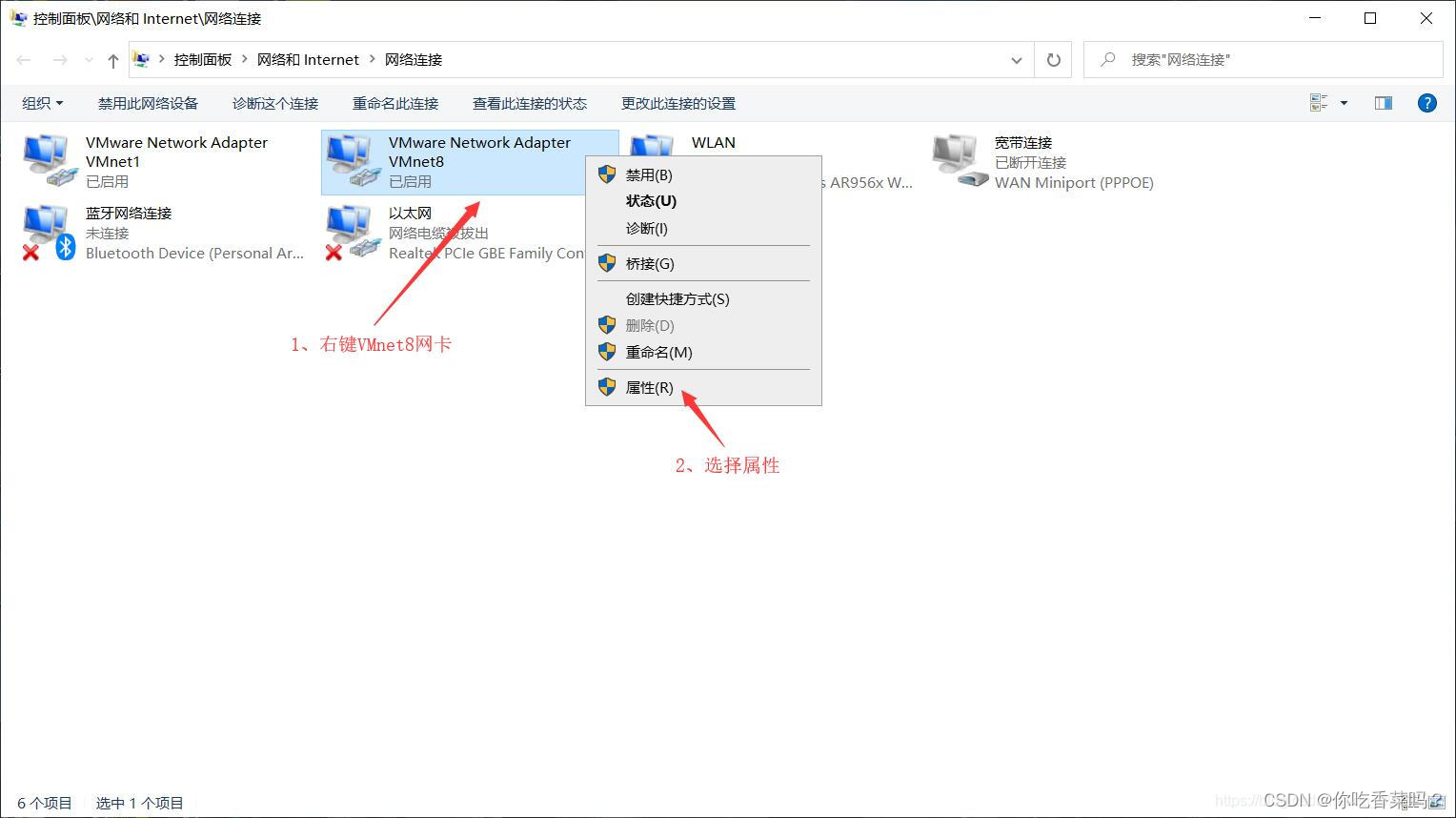Toggle the preview pane icon
The image size is (1456, 818).
click(1384, 103)
